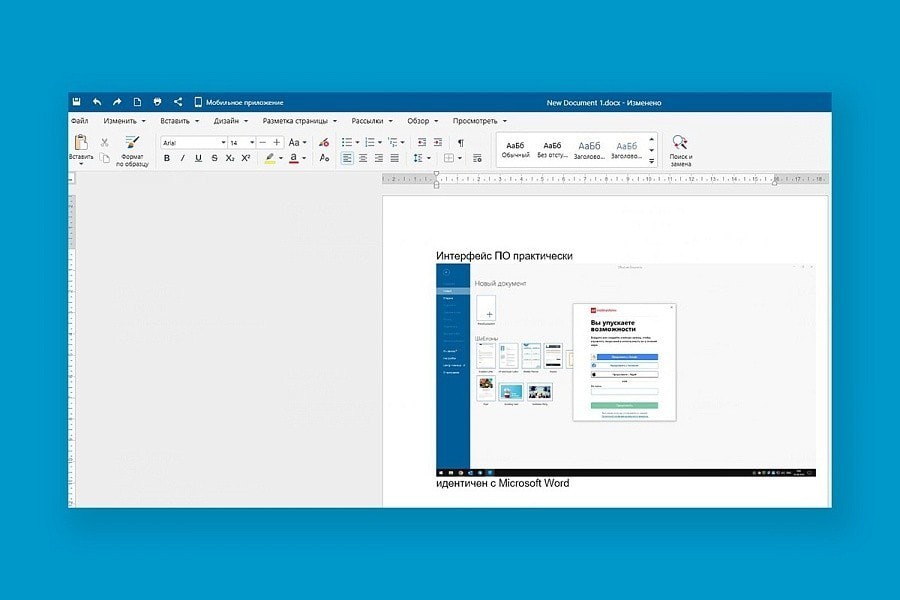This screenshot has height=600, width=900.
Task: Expand paste options arrow under Вставить button
Action: tap(81, 164)
